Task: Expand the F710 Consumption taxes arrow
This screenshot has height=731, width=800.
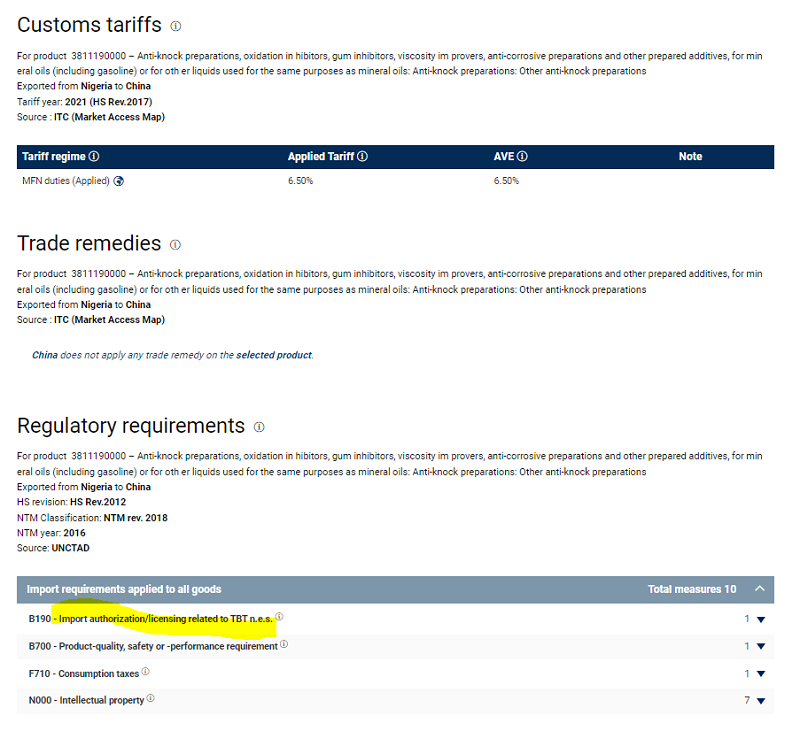Action: click(x=761, y=674)
